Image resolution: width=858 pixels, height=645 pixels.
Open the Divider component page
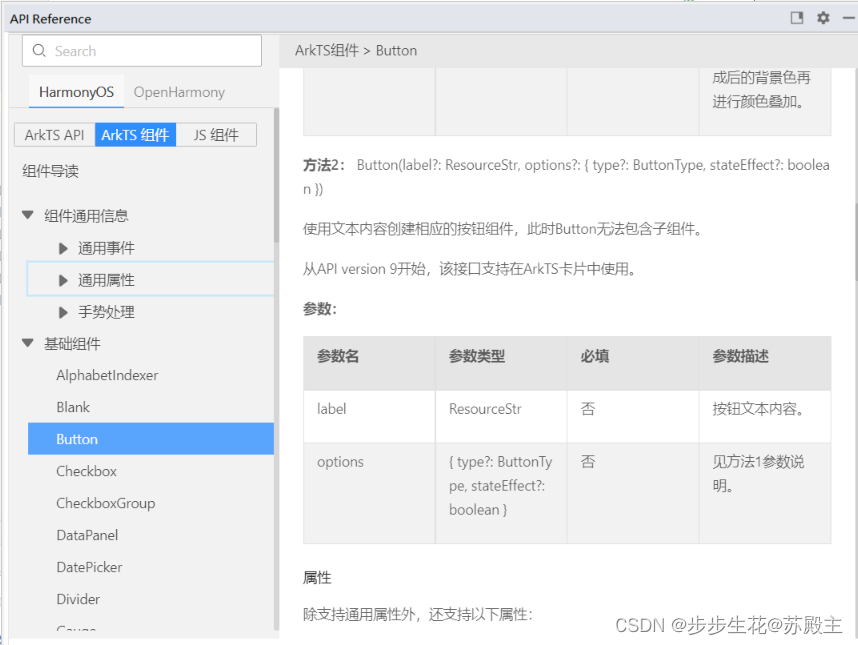click(x=78, y=599)
